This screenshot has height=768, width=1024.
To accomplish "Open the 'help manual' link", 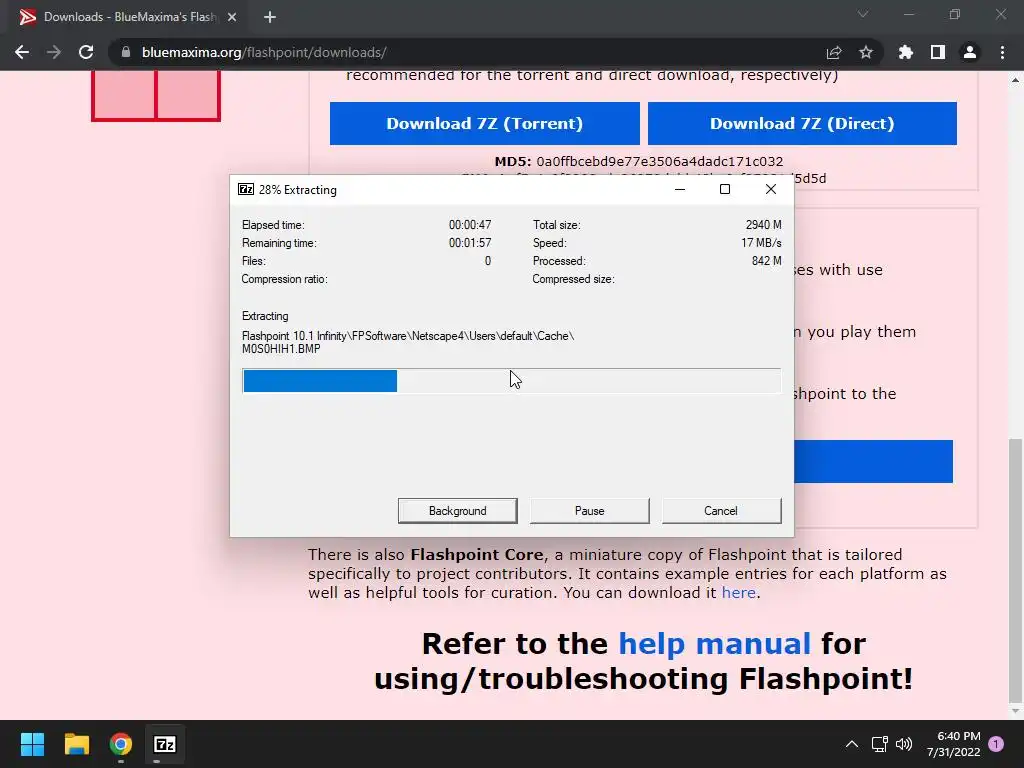I will pyautogui.click(x=714, y=643).
